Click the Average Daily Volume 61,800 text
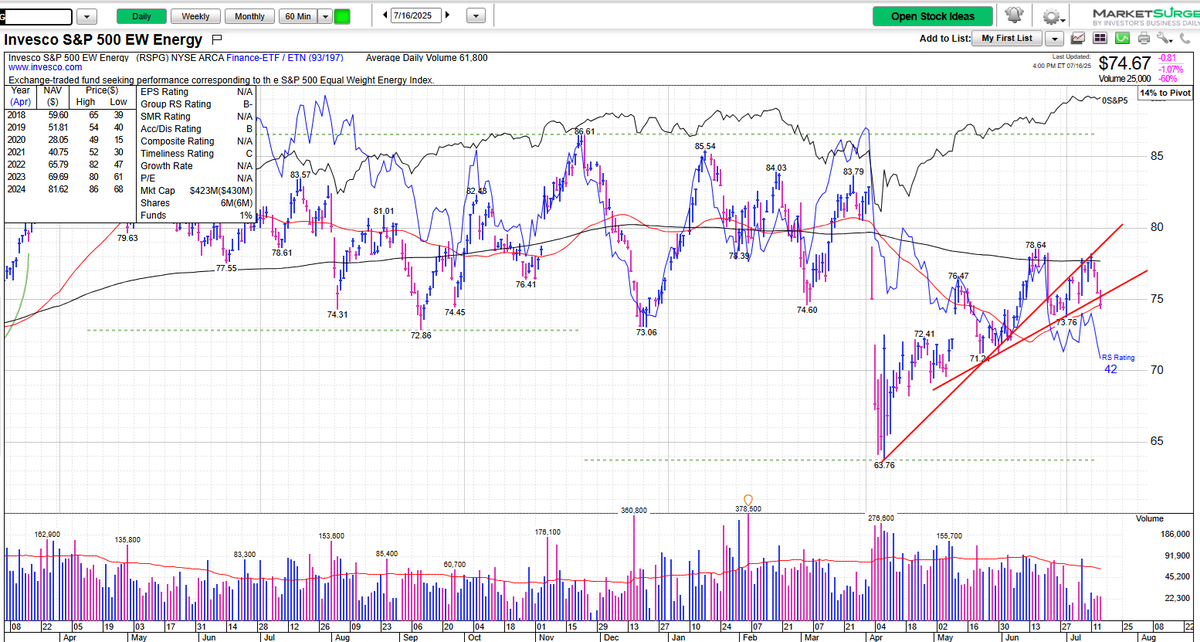1200x642 pixels. coord(427,58)
